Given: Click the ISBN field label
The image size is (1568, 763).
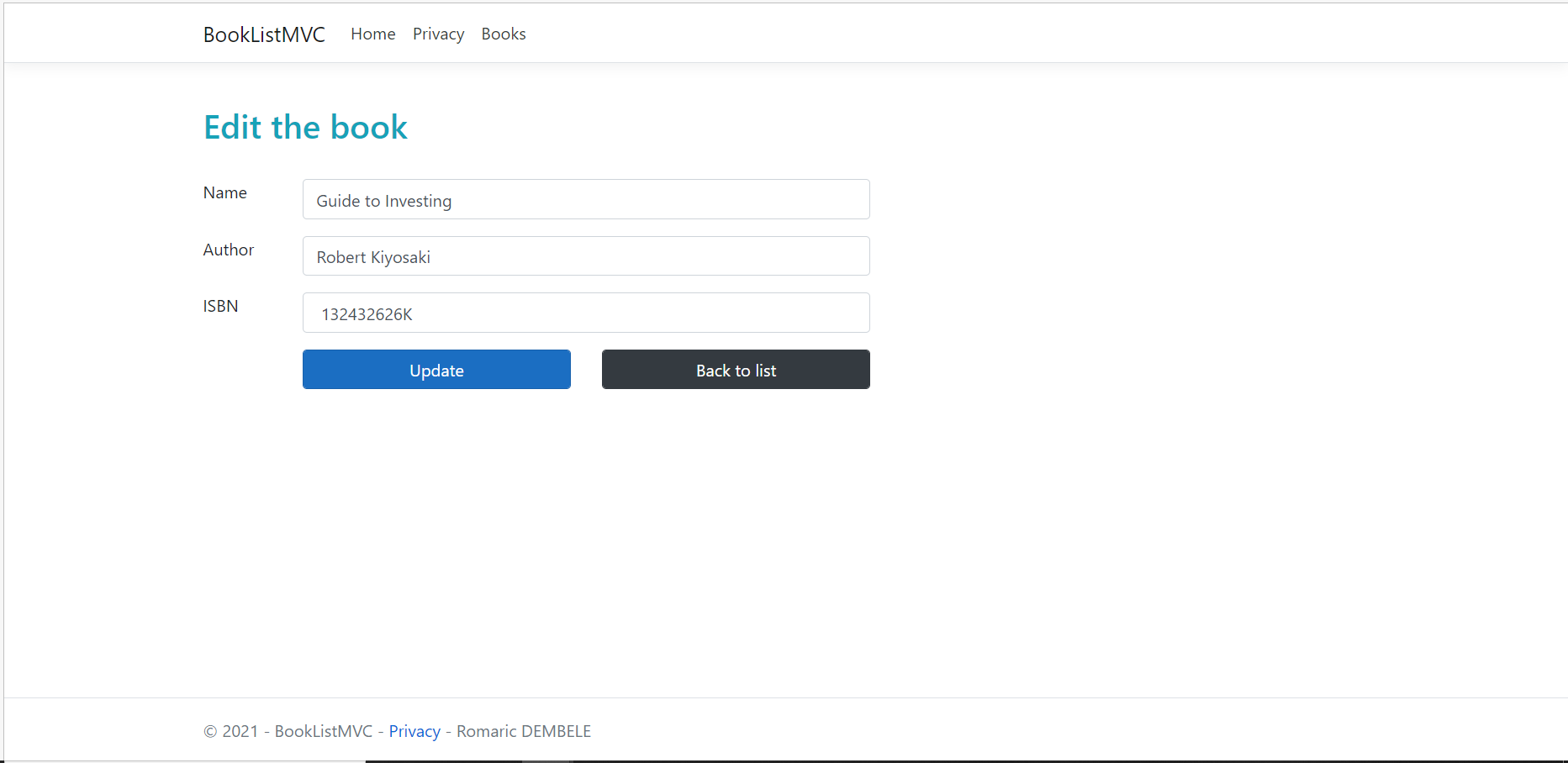Looking at the screenshot, I should 220,306.
